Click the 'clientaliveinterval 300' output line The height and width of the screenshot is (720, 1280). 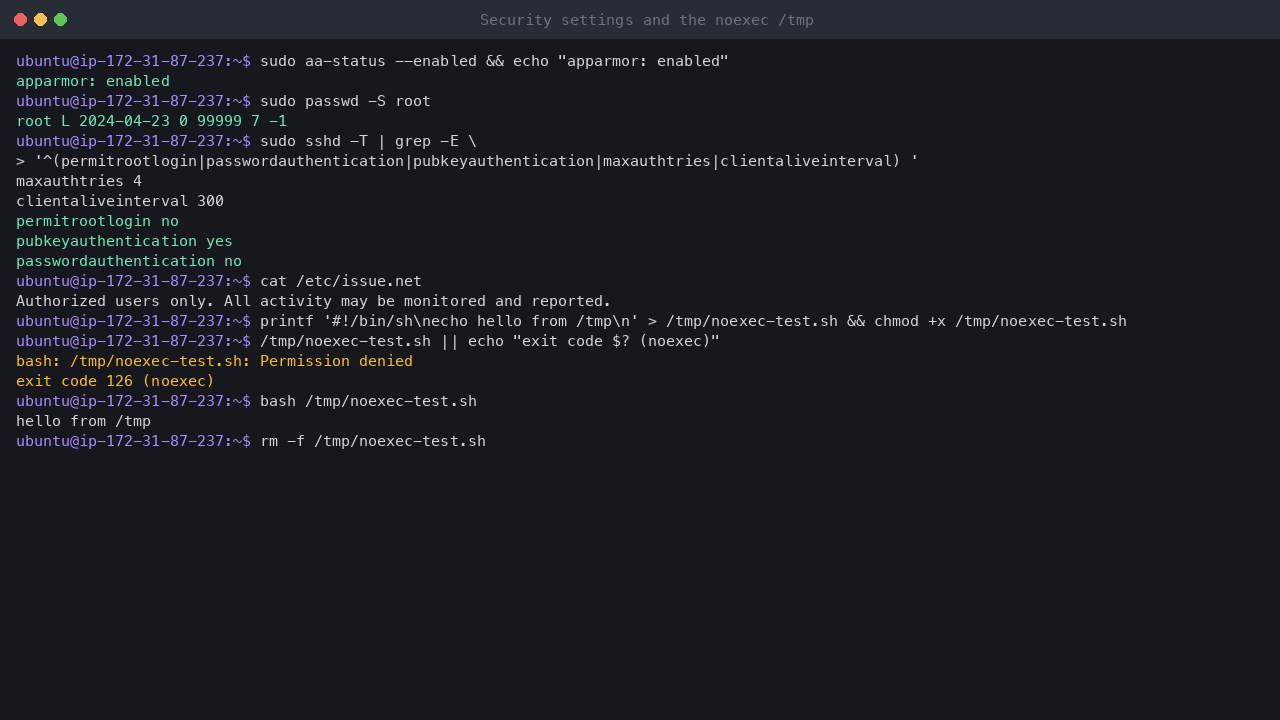pos(120,201)
